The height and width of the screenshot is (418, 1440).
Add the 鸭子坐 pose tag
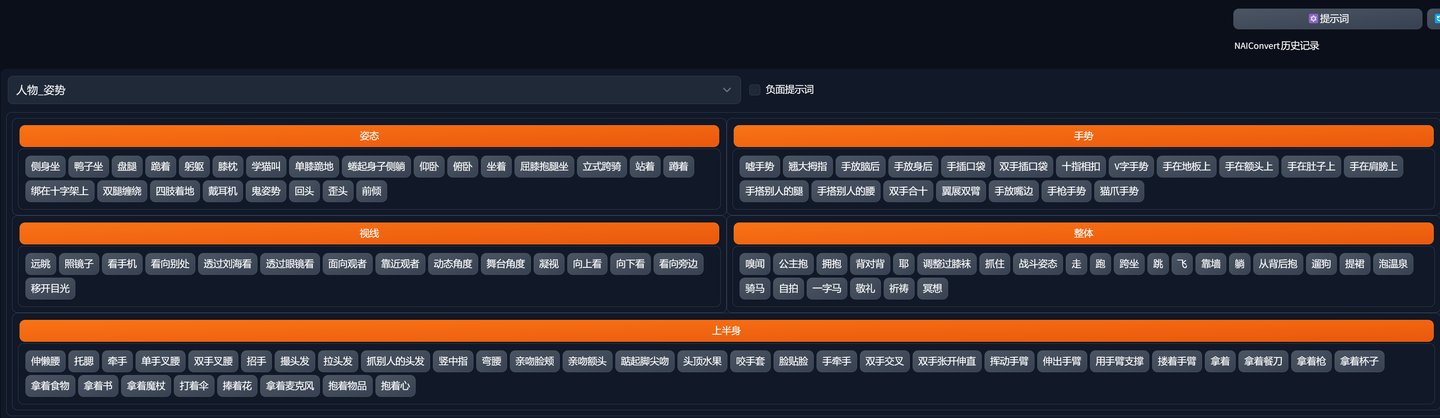(89, 167)
